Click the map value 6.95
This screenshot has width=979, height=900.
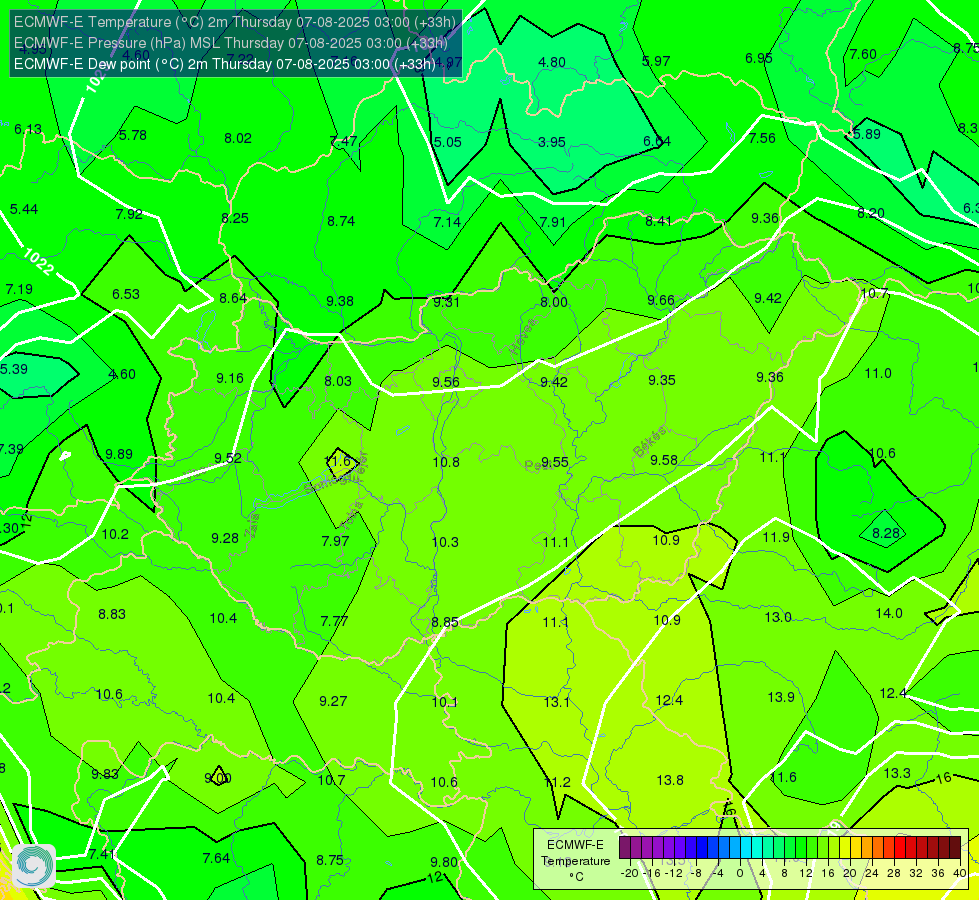[759, 58]
